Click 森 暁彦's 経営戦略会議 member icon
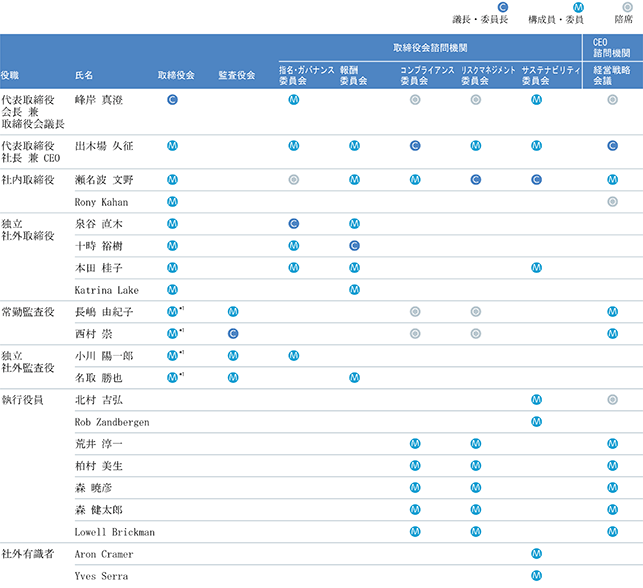The image size is (643, 588). coord(612,488)
